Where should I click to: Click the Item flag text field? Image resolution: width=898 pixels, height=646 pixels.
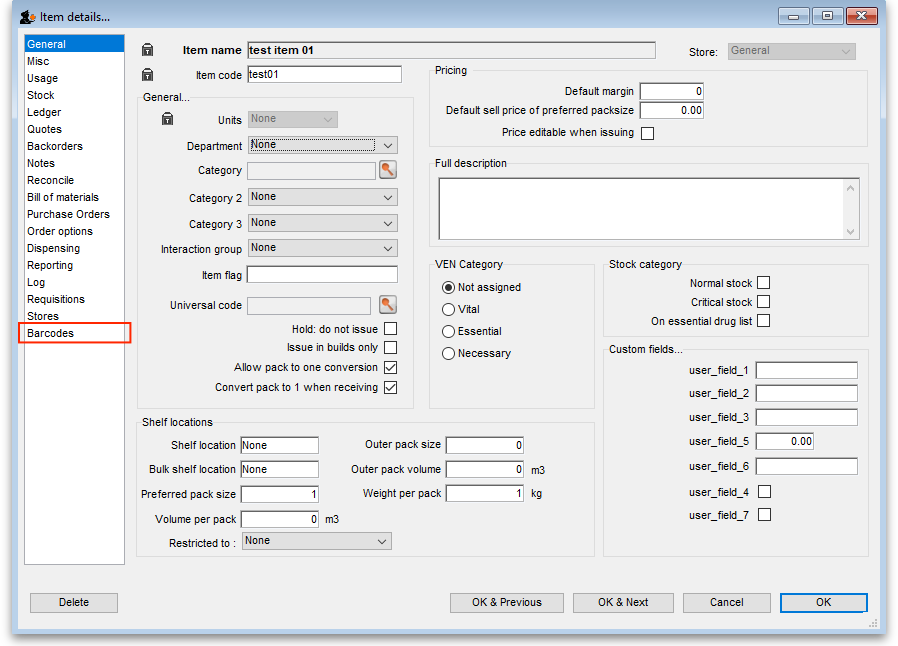(x=322, y=275)
